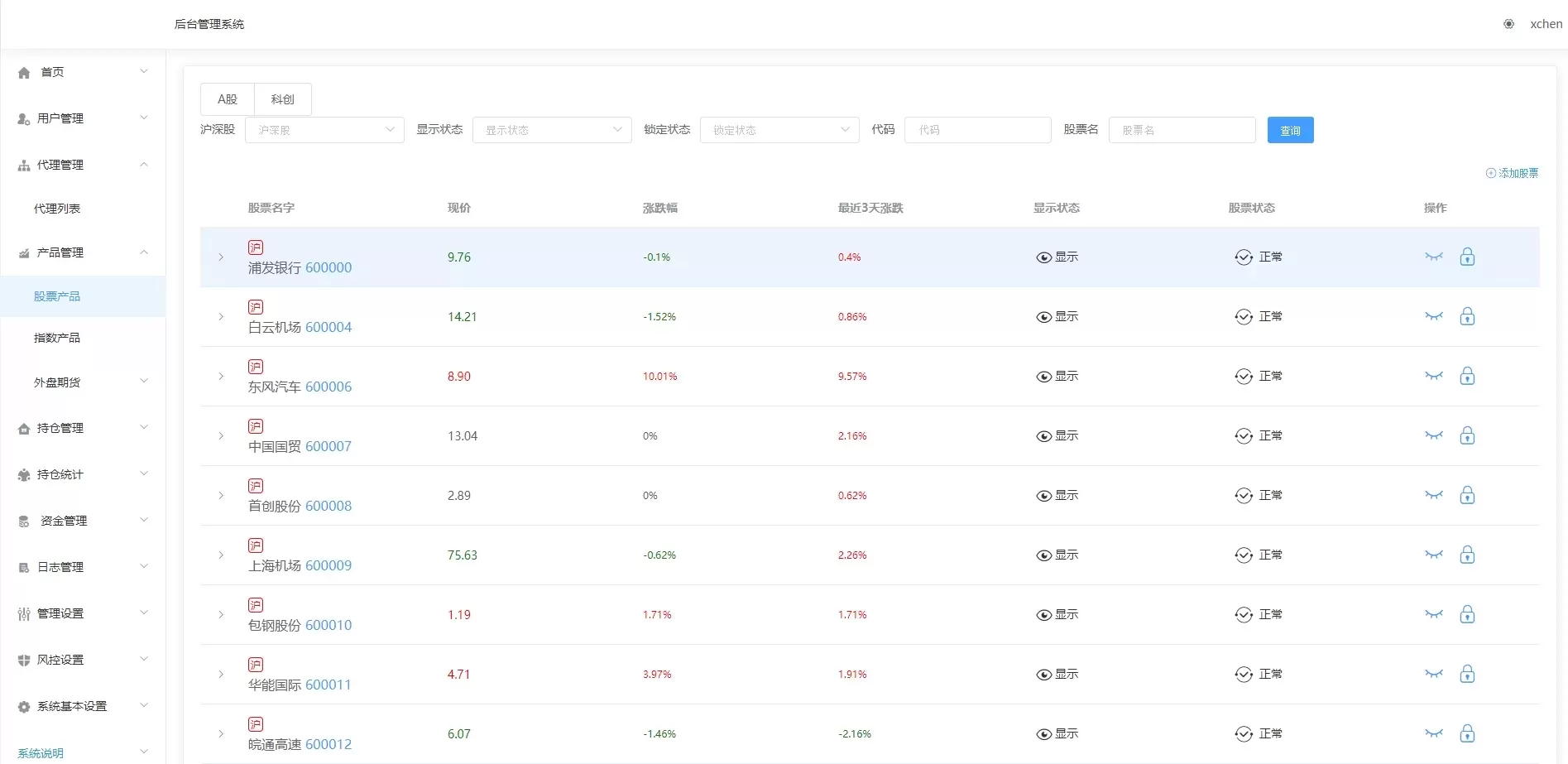Click the lock icon for 东风汽车 row
Image resolution: width=1568 pixels, height=764 pixels.
point(1467,376)
